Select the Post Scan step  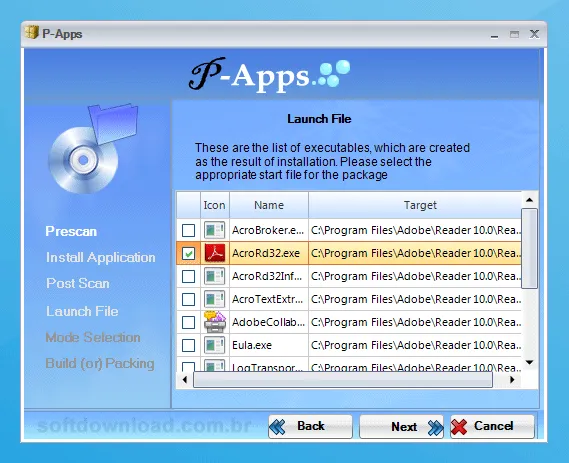click(78, 283)
